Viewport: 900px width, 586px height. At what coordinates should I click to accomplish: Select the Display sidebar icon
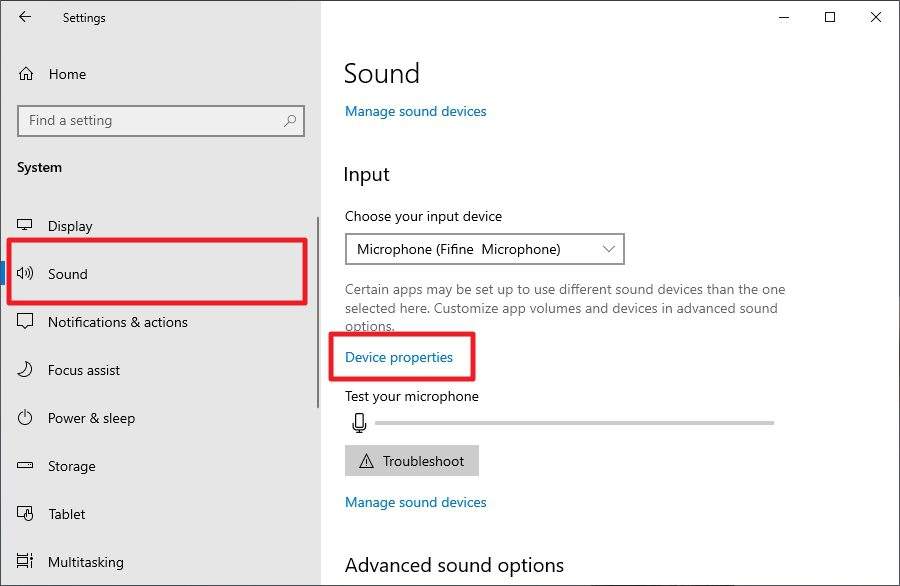point(27,226)
